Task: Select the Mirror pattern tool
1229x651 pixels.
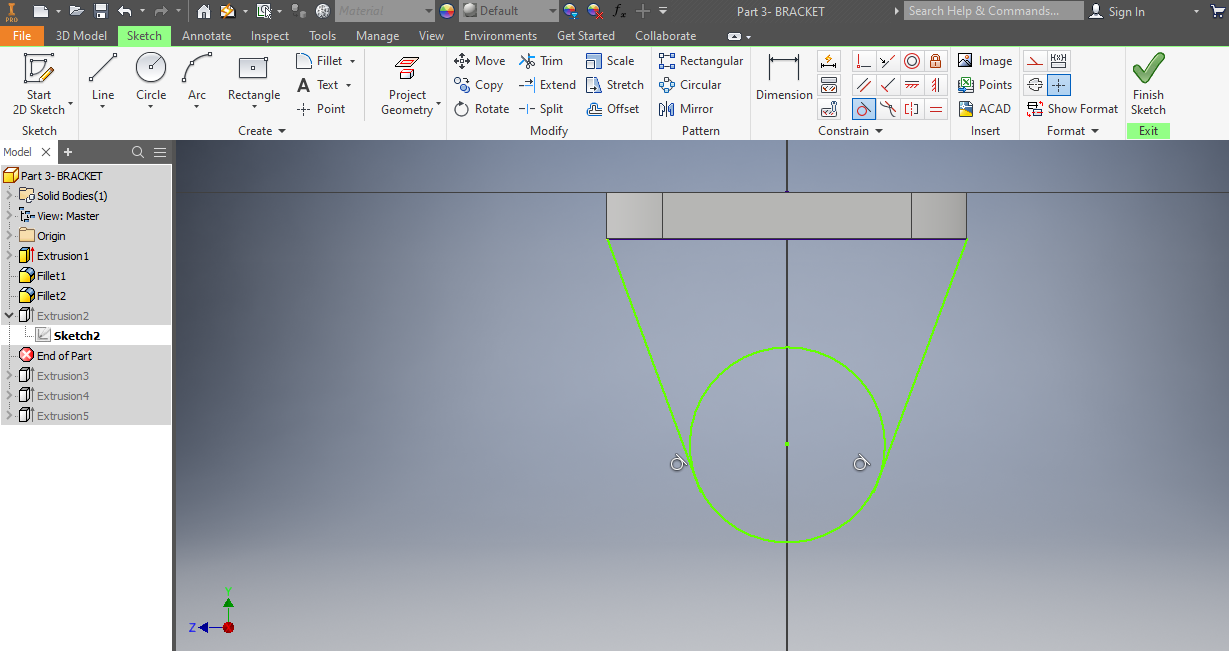Action: pos(686,108)
